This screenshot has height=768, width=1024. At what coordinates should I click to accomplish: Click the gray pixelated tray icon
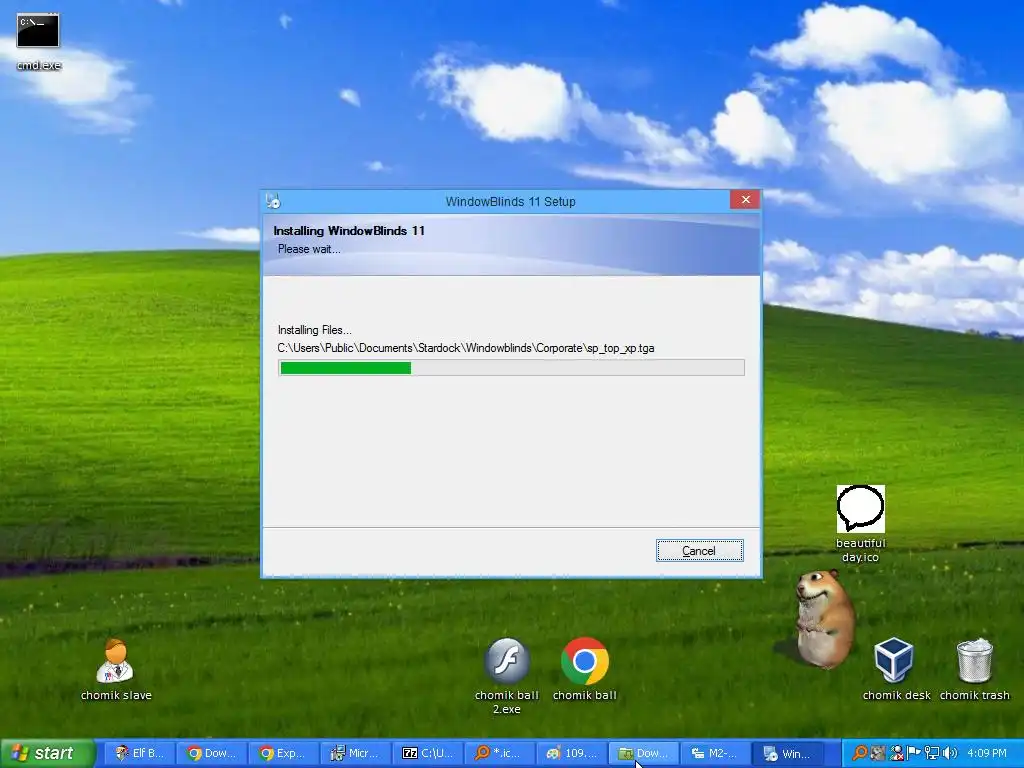878,753
